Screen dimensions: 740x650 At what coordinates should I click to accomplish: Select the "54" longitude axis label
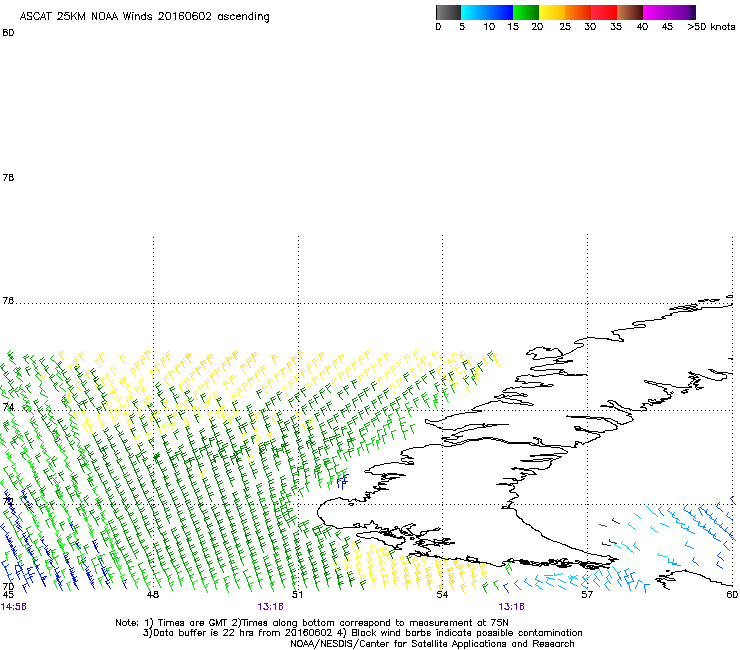pyautogui.click(x=442, y=594)
